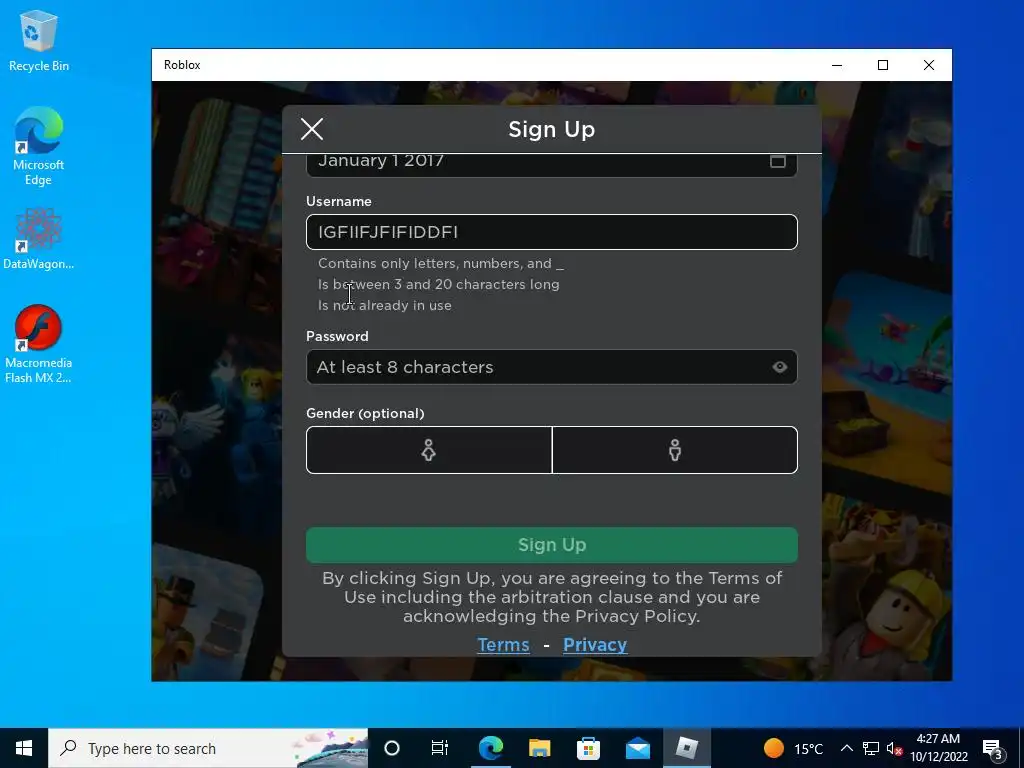Screen dimensions: 1024x768
Task: Click the Password input field
Action: tap(552, 367)
